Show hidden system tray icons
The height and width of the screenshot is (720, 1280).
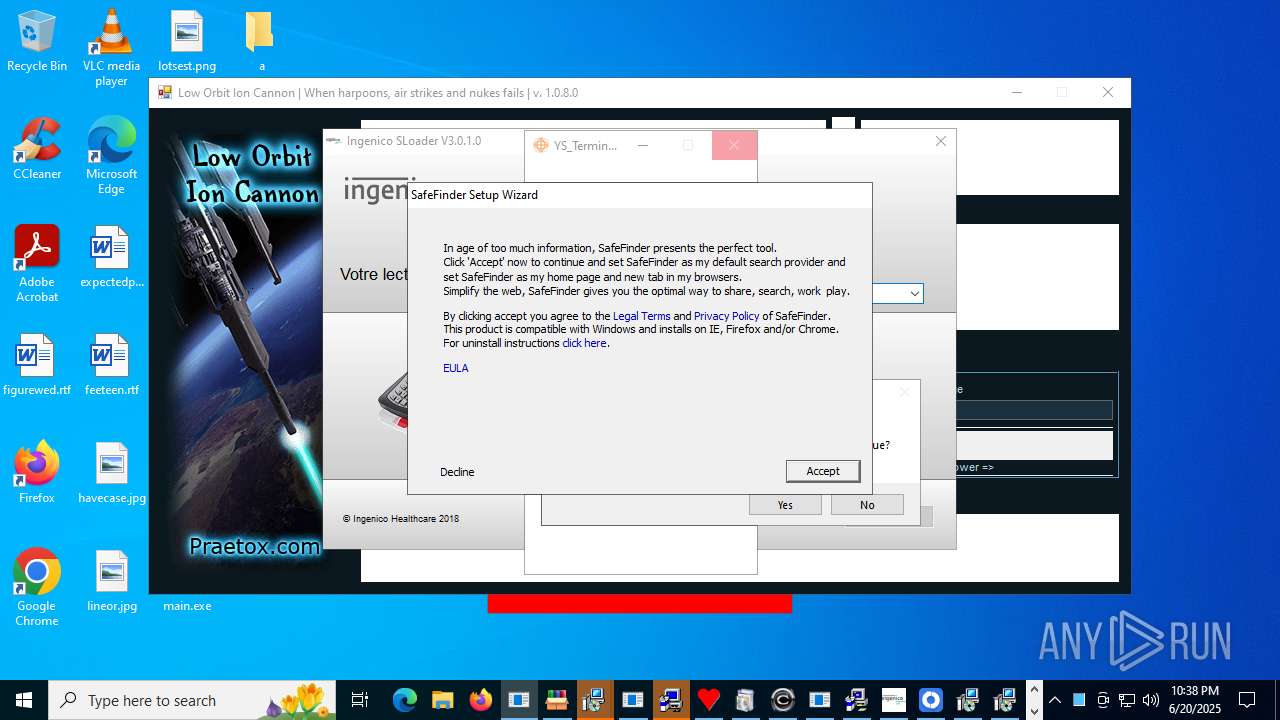point(1055,700)
